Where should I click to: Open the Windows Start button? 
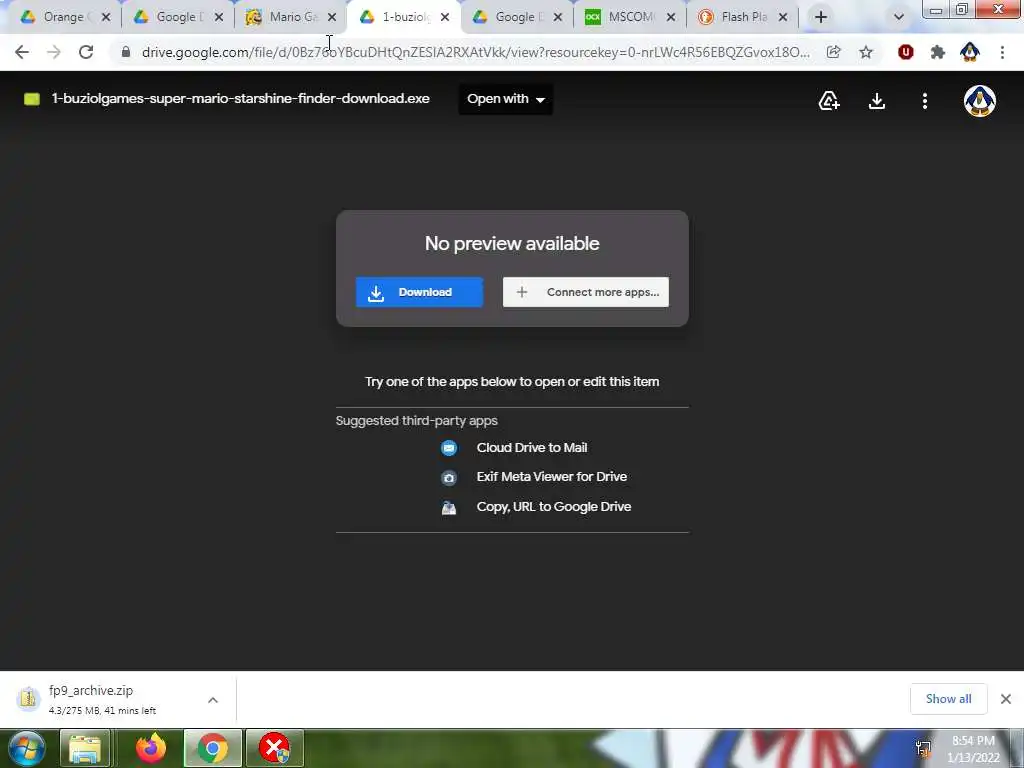coord(26,748)
